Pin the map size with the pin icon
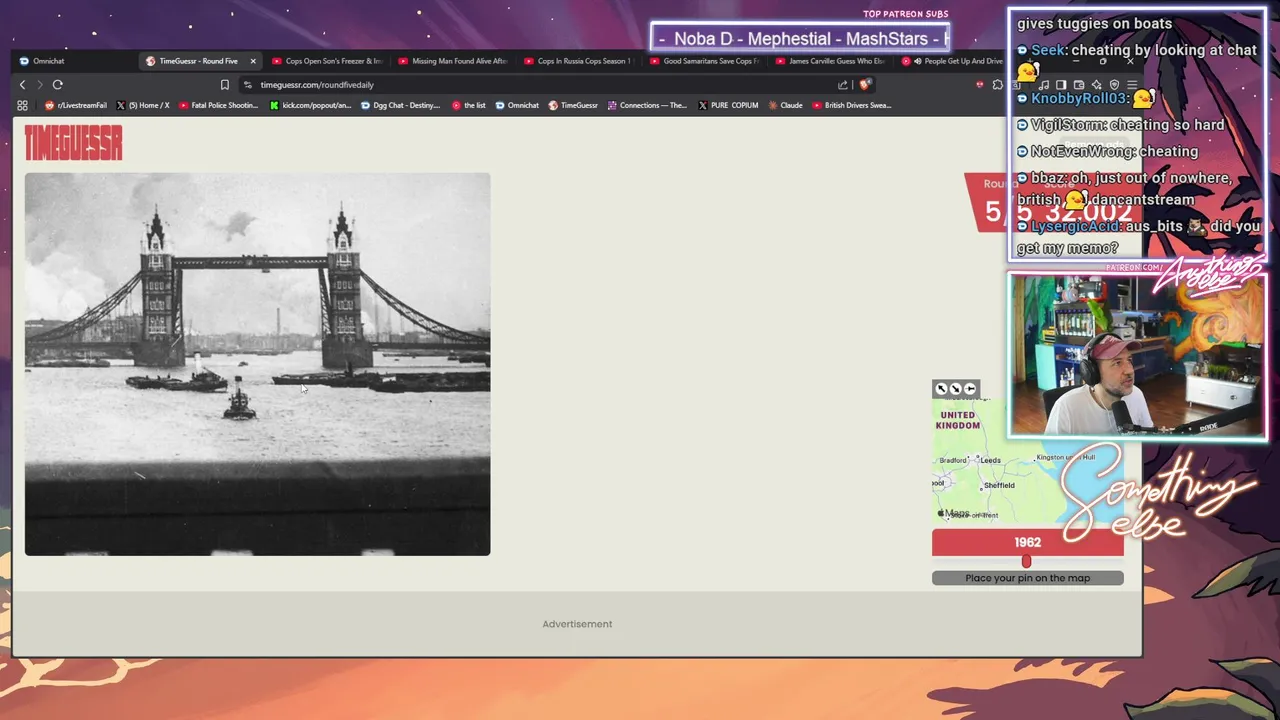 [969, 389]
